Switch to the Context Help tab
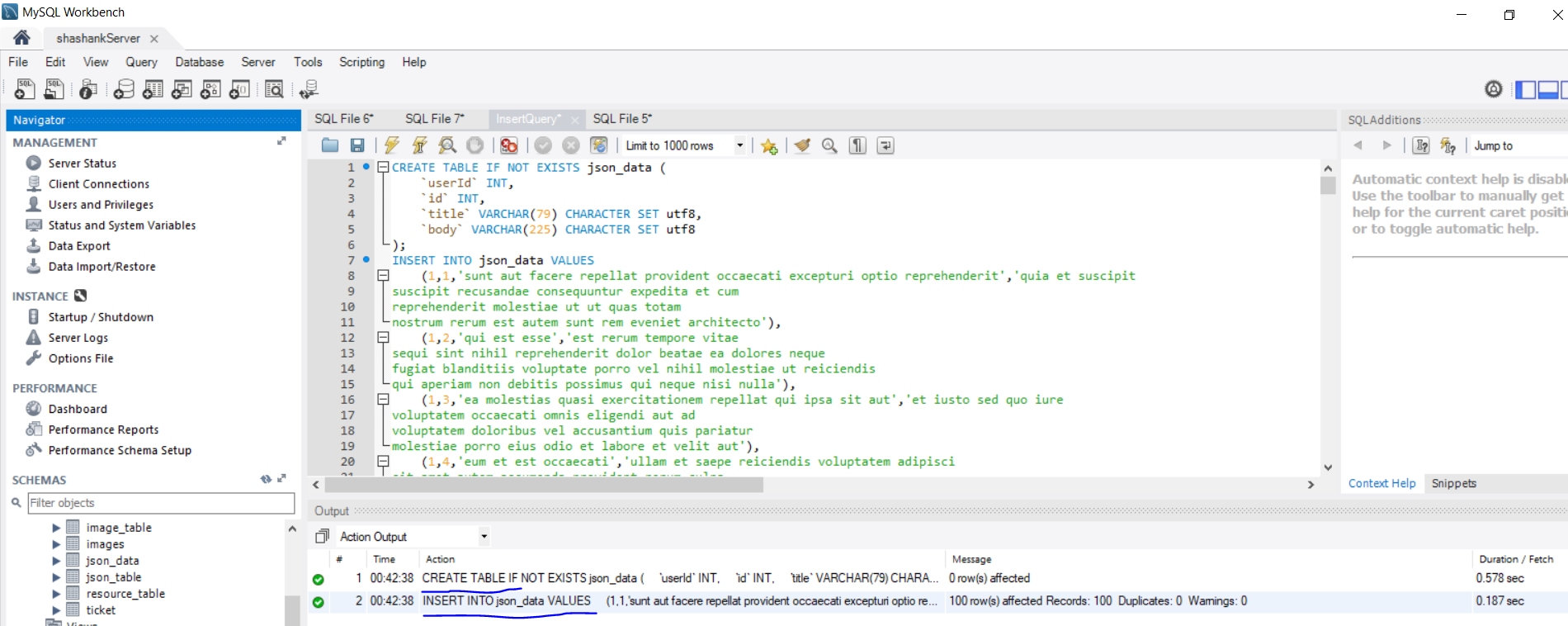1568x626 pixels. click(x=1381, y=483)
